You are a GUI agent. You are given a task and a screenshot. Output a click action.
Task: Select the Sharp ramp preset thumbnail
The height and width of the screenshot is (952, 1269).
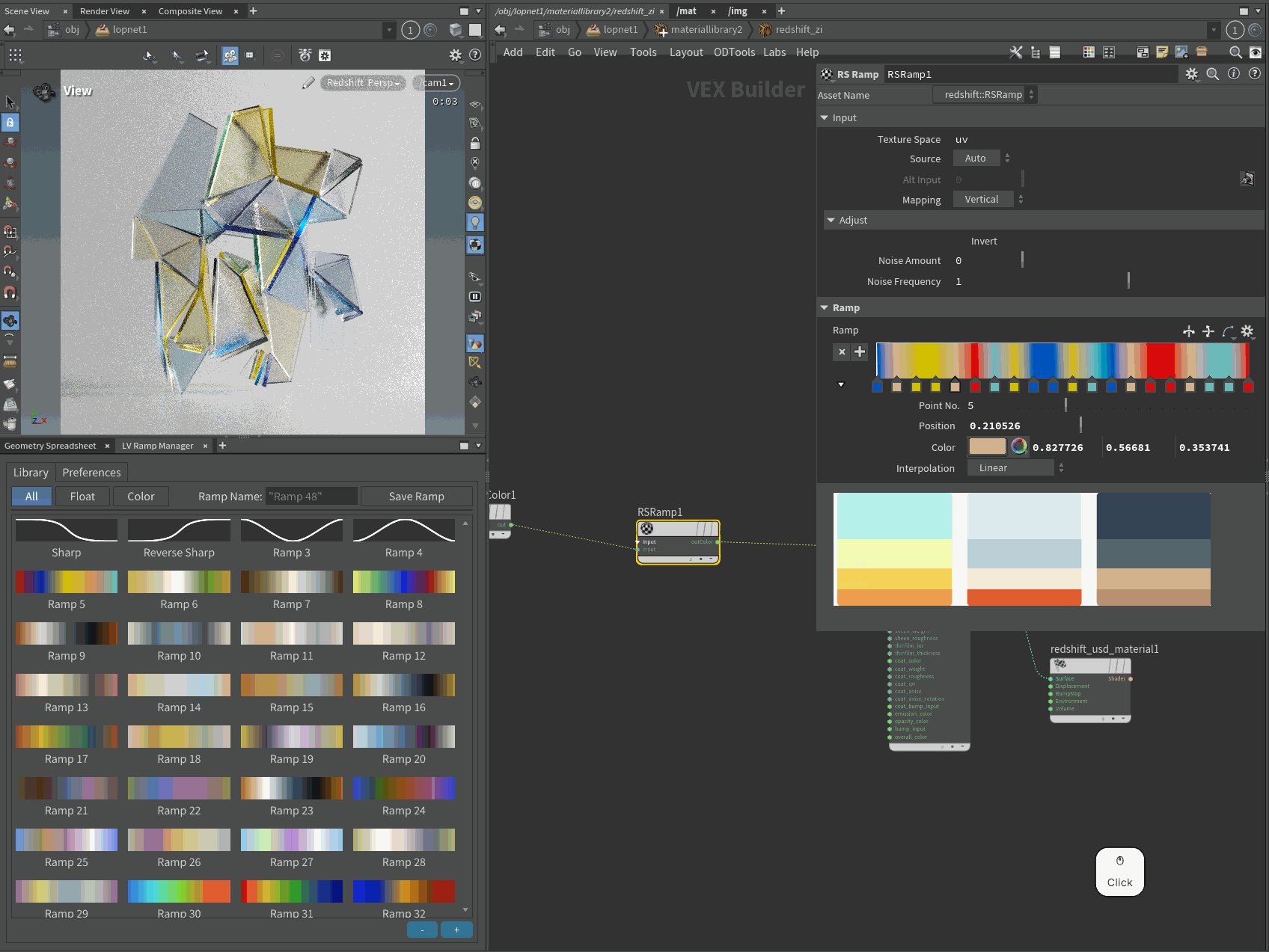point(67,530)
